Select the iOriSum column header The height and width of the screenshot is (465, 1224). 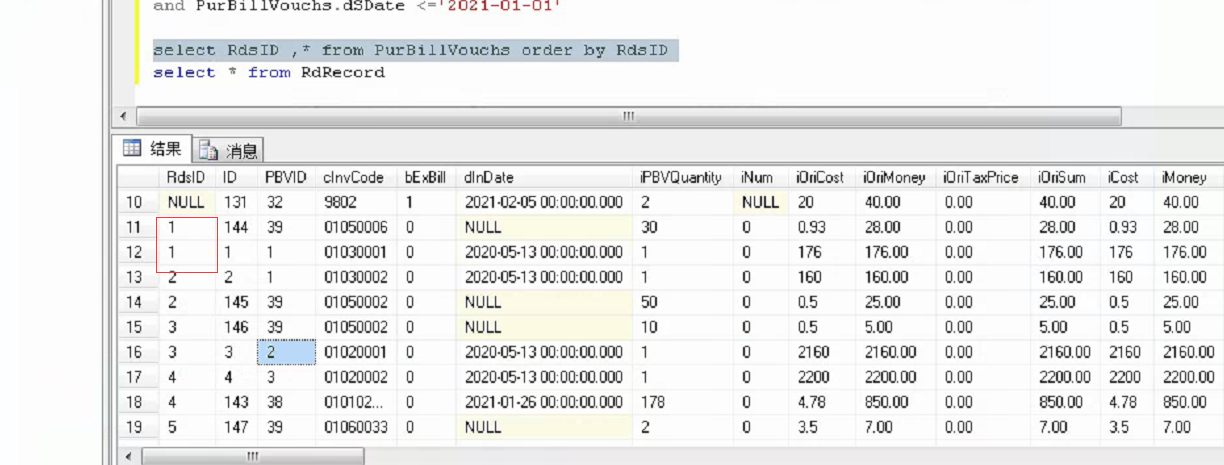click(x=1066, y=177)
